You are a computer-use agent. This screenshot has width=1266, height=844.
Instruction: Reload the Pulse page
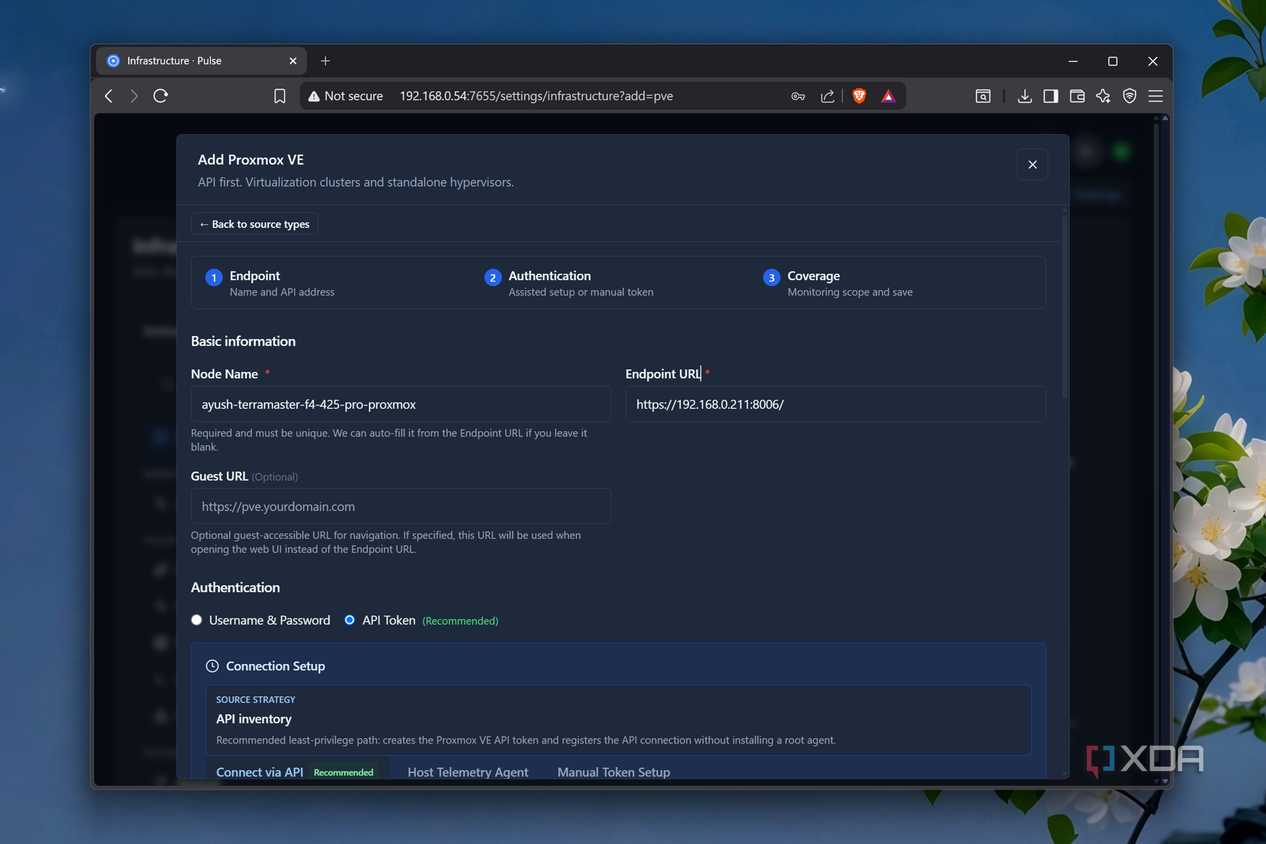point(160,96)
